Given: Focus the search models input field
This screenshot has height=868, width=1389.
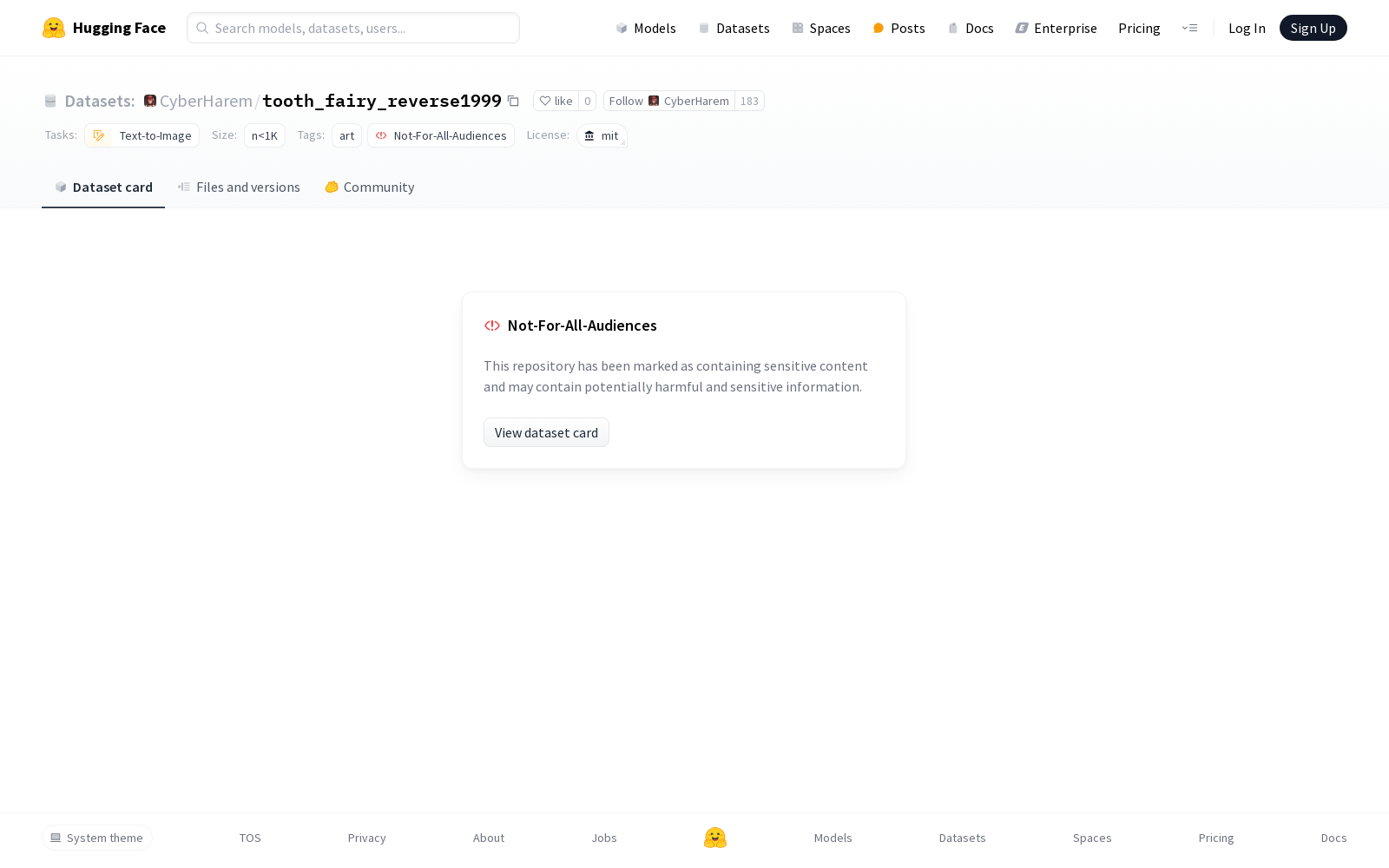Looking at the screenshot, I should tap(353, 28).
